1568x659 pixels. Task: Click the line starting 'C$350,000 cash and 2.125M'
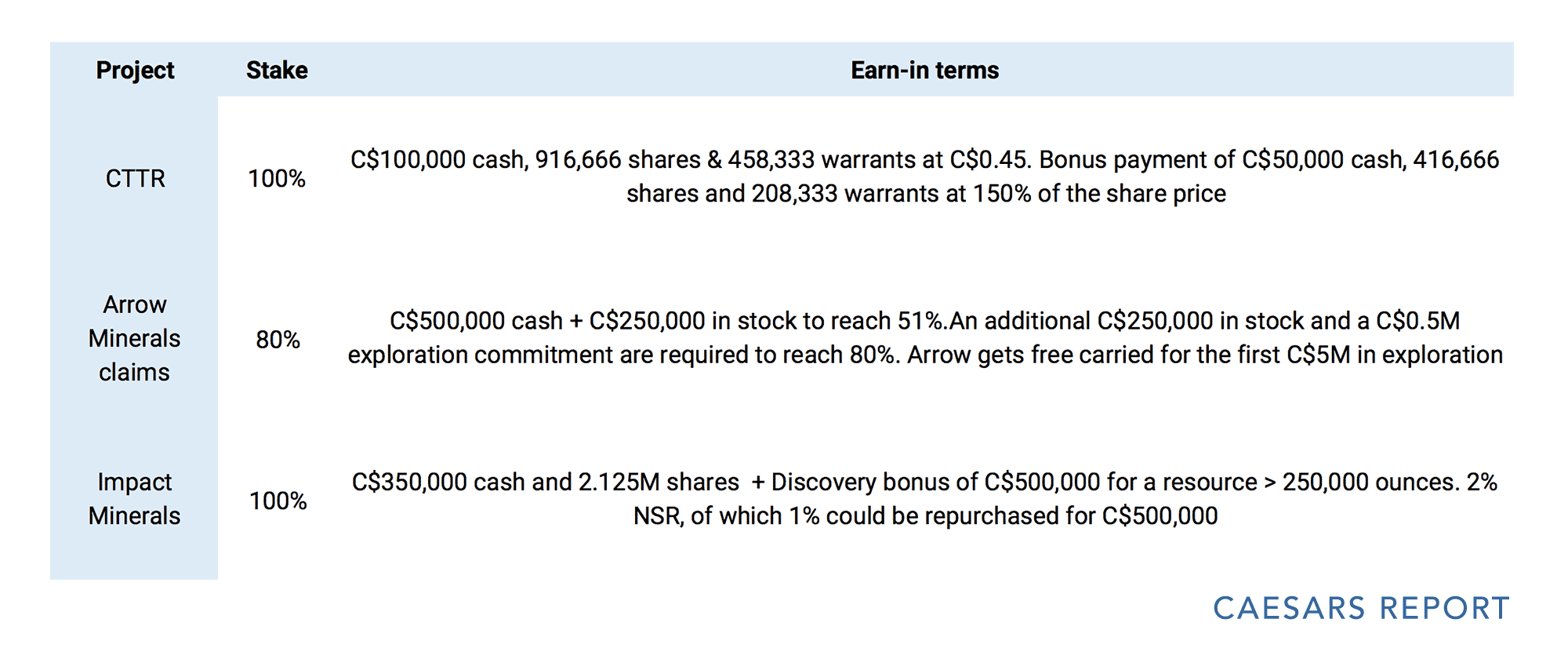(x=924, y=482)
